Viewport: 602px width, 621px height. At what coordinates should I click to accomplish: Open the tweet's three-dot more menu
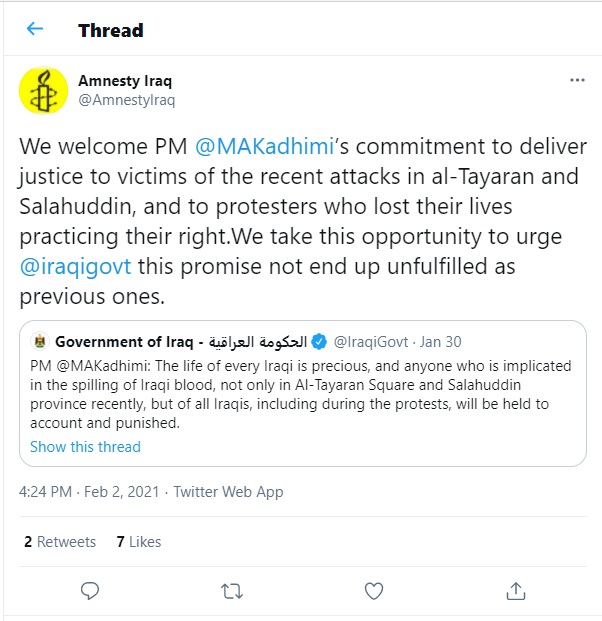point(577,79)
